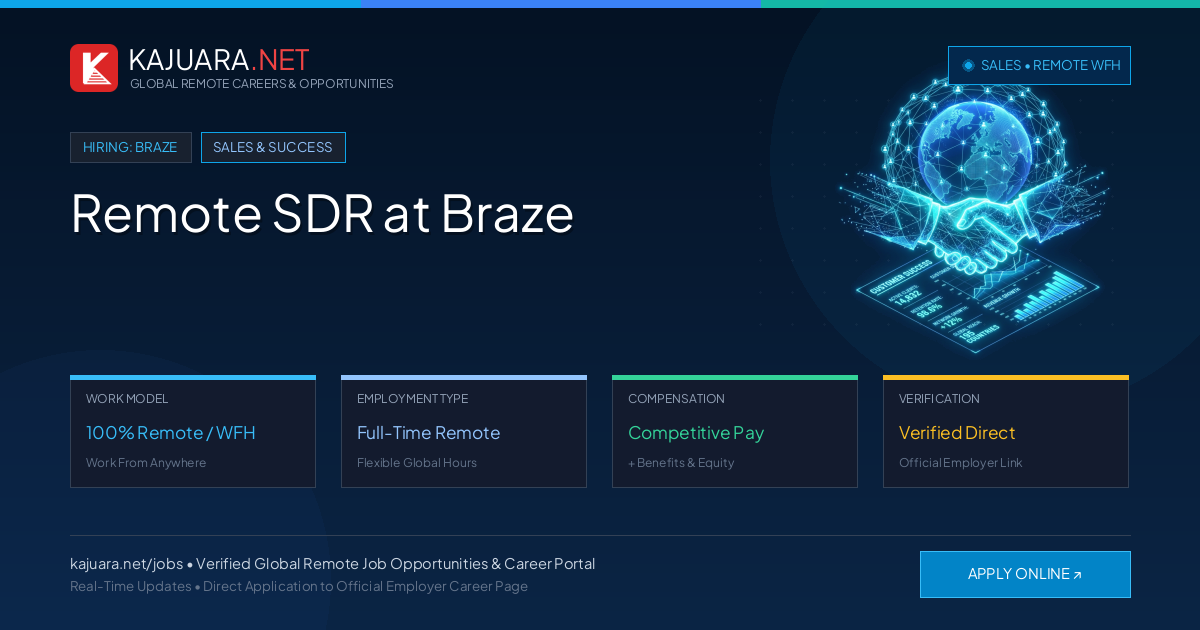Viewport: 1200px width, 630px height.
Task: Click the 'WORK MODEL' card label
Action: pyautogui.click(x=127, y=399)
